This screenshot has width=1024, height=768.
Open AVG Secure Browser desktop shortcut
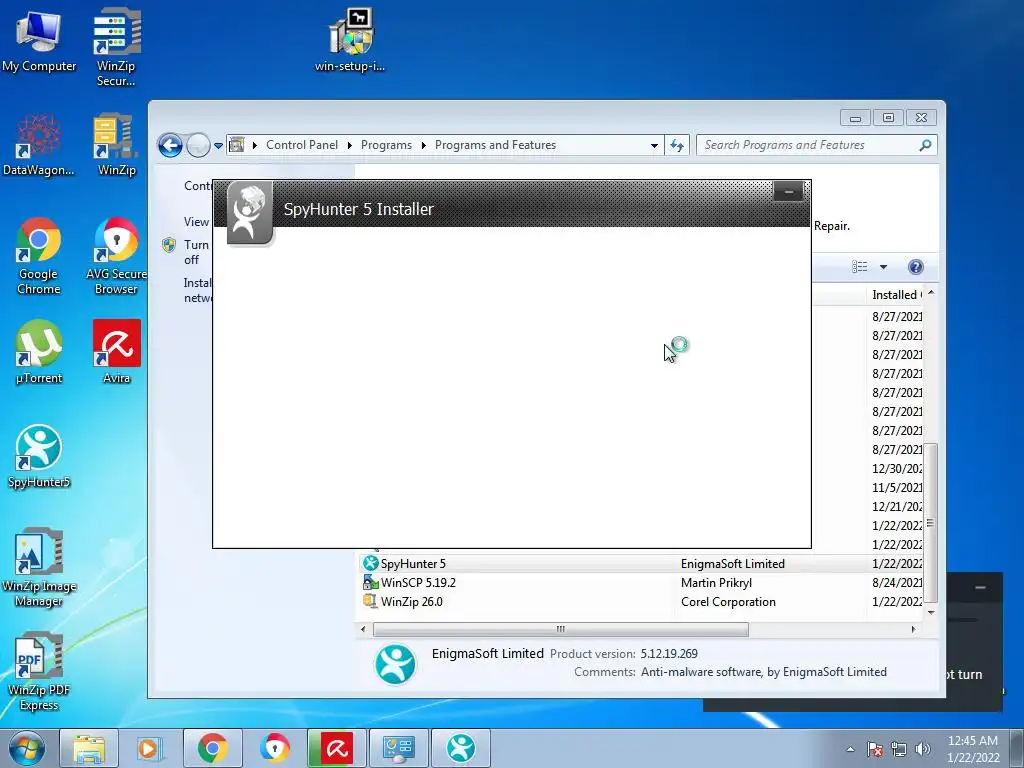coord(116,256)
